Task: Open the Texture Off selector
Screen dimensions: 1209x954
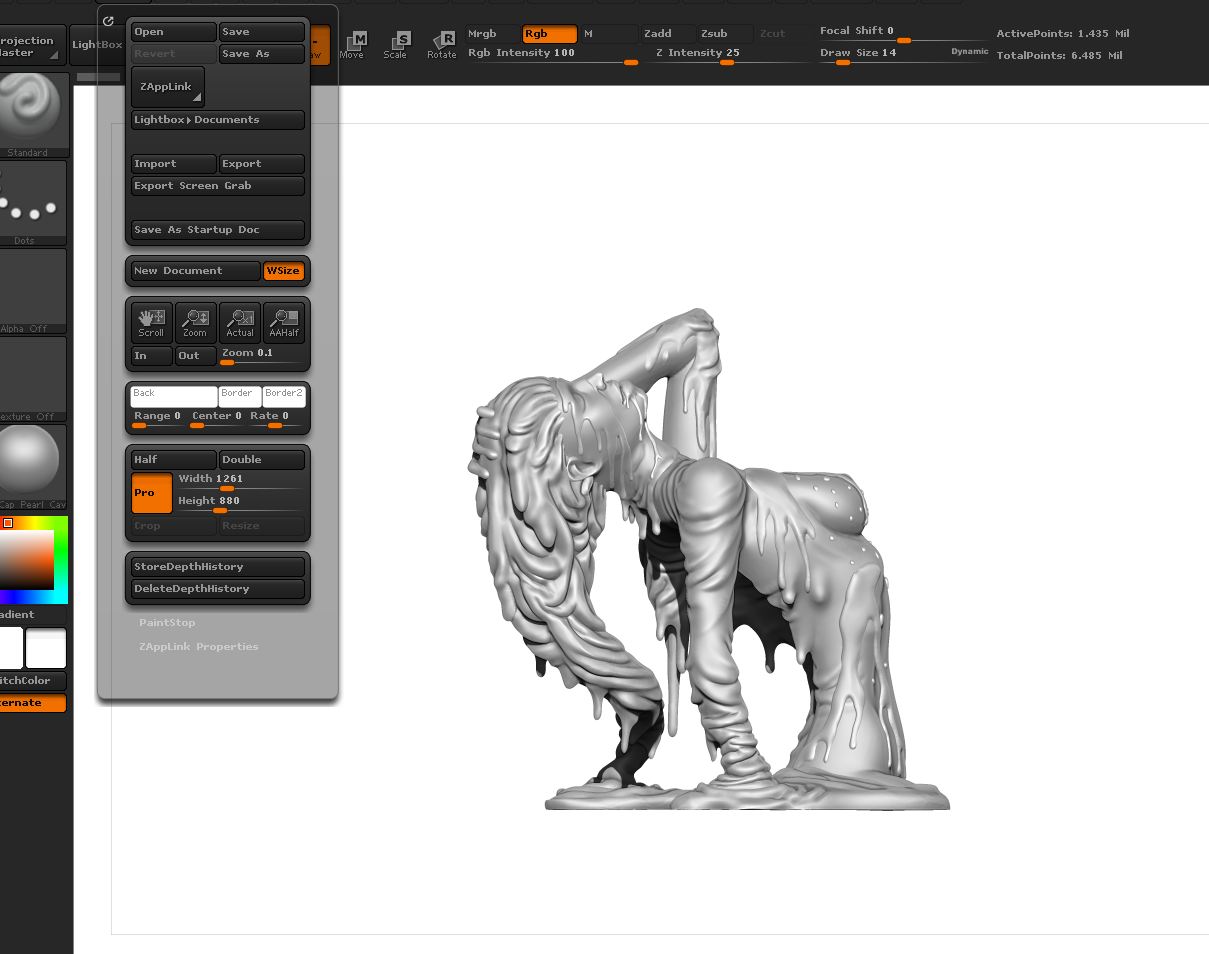Action: click(x=32, y=379)
